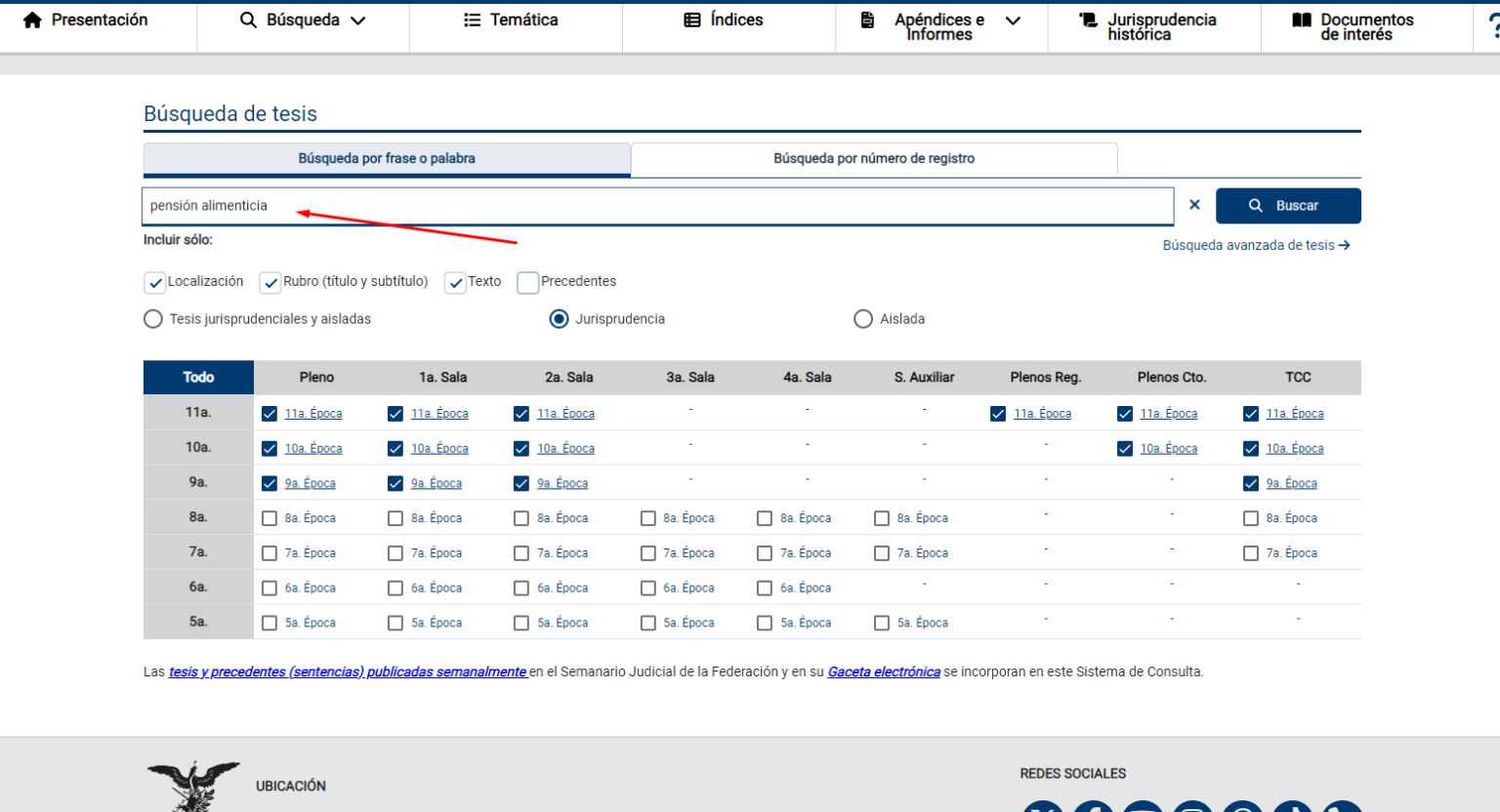Check the 8a. Época box under Pleno
This screenshot has width=1500, height=812.
270,518
